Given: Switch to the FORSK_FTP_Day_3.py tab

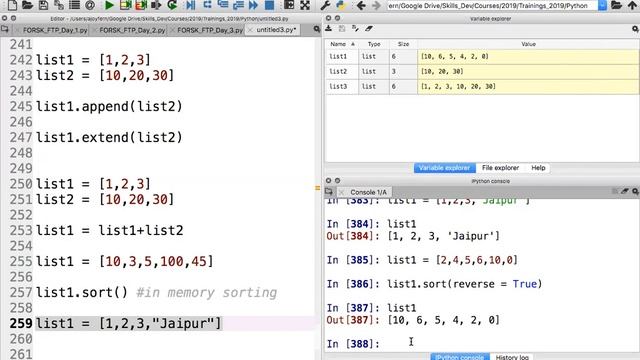Looking at the screenshot, I should [210, 30].
